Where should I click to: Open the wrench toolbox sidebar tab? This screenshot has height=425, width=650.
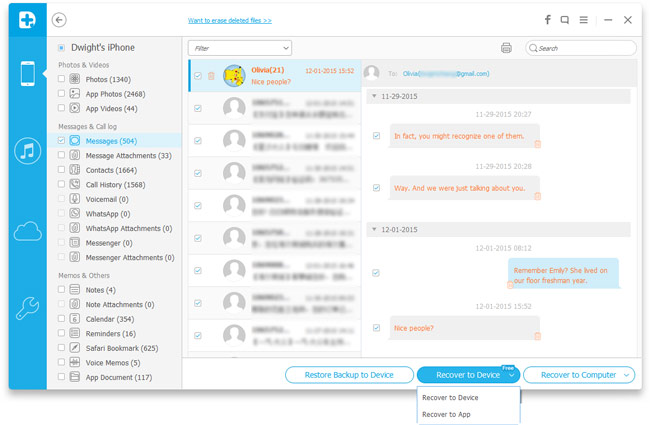coord(27,309)
